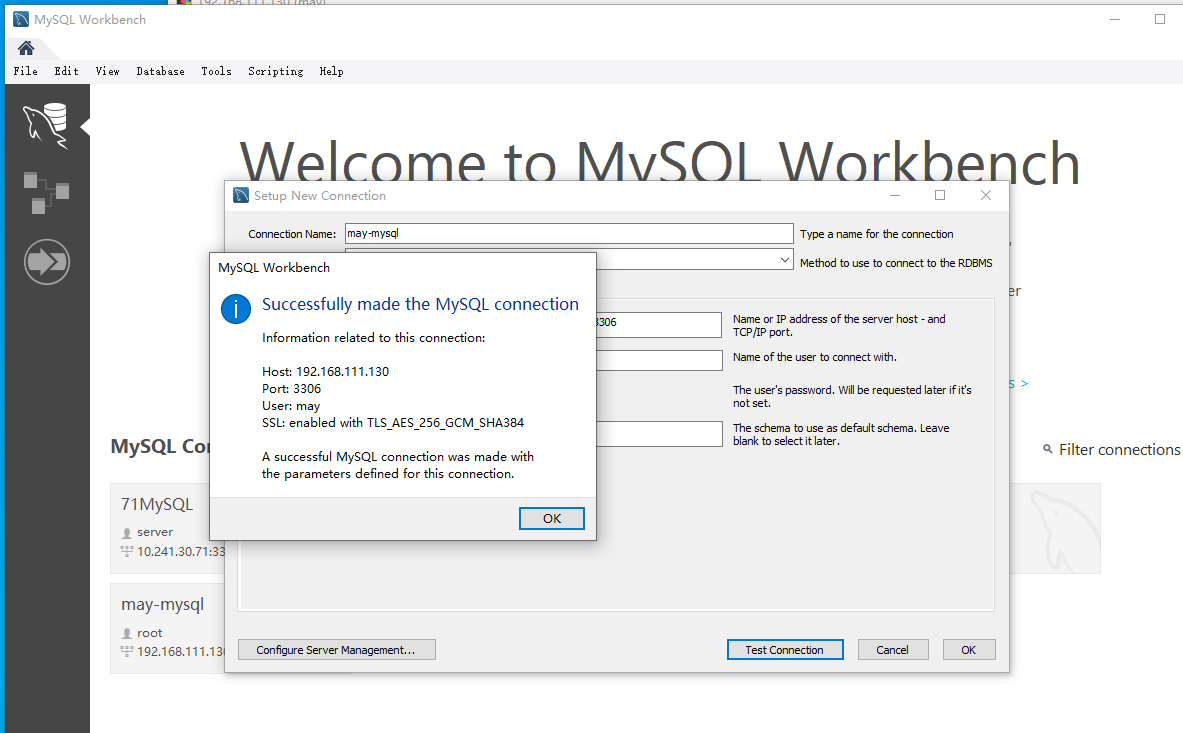Open Configure Server Management

[336, 649]
